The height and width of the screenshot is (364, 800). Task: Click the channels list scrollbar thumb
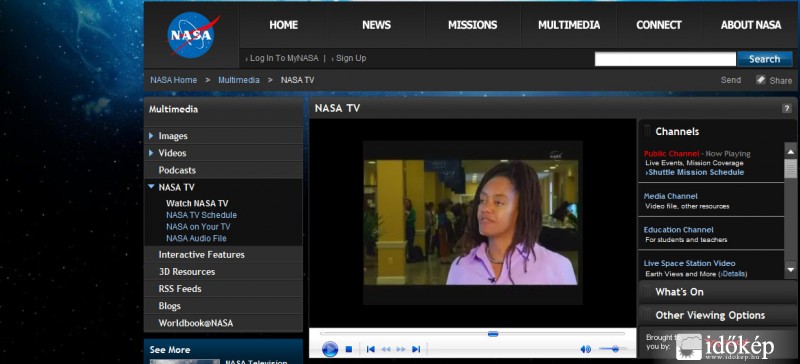[x=790, y=168]
